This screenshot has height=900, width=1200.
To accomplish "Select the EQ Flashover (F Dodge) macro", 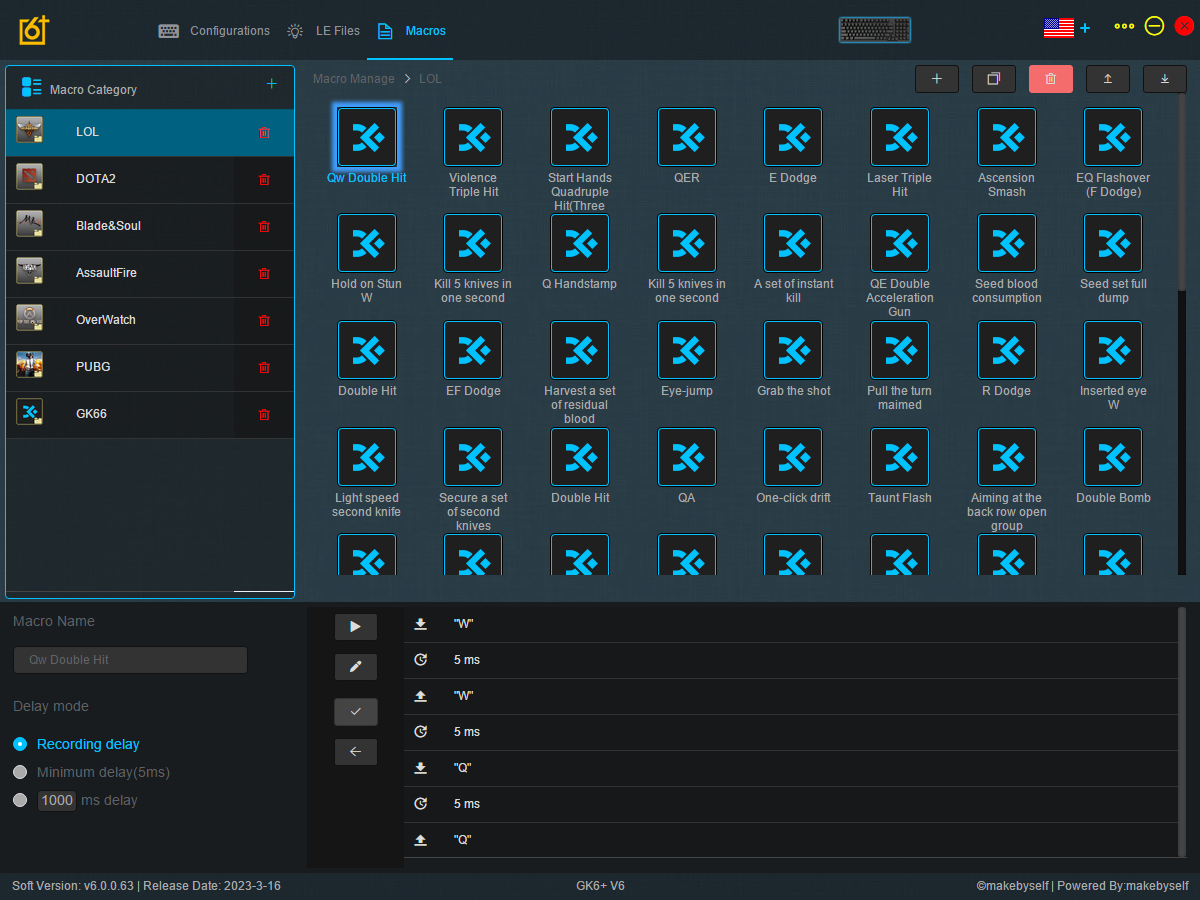I will [x=1113, y=137].
